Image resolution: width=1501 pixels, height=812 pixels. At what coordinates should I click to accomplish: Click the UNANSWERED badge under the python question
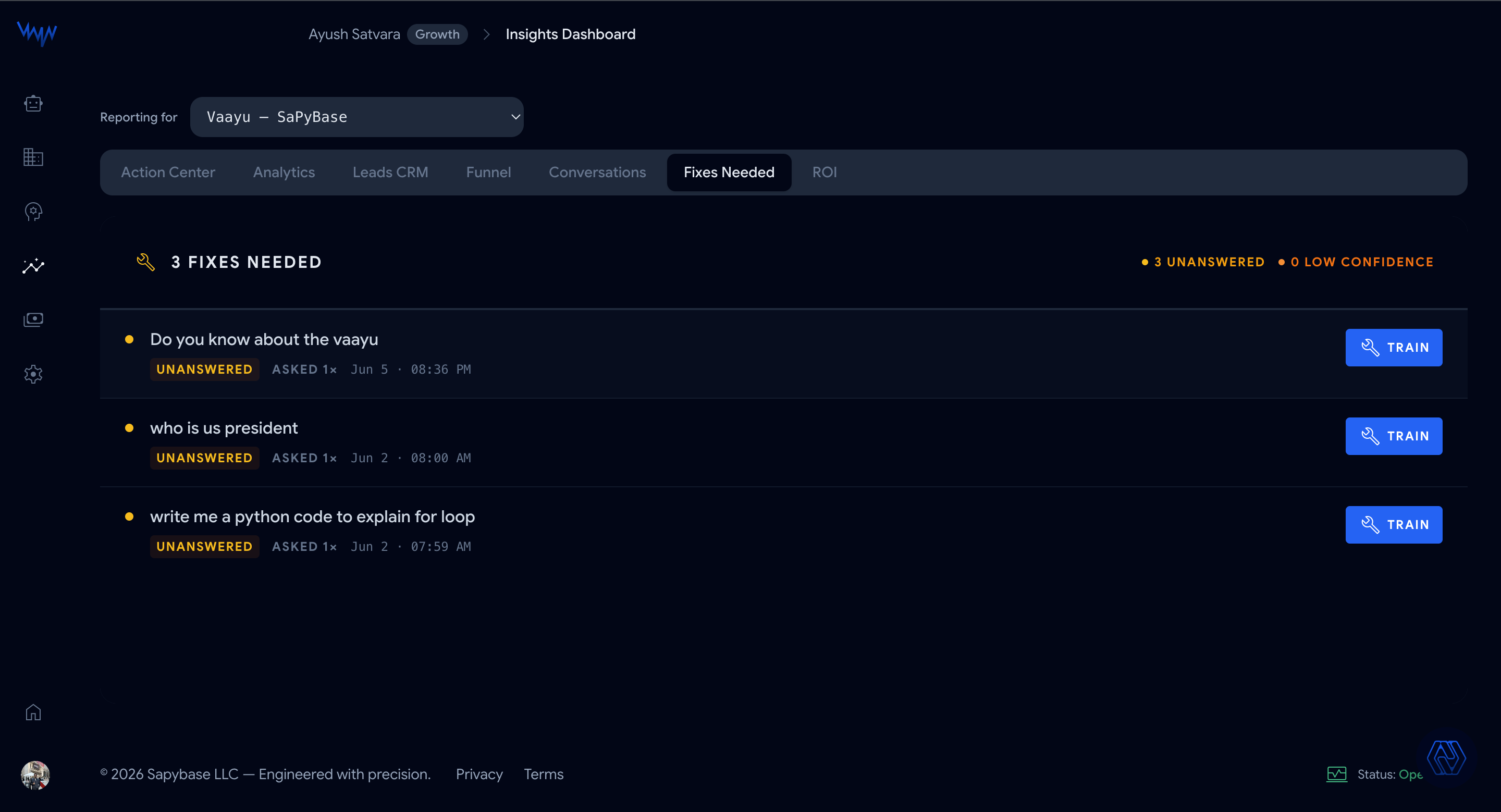[x=204, y=546]
